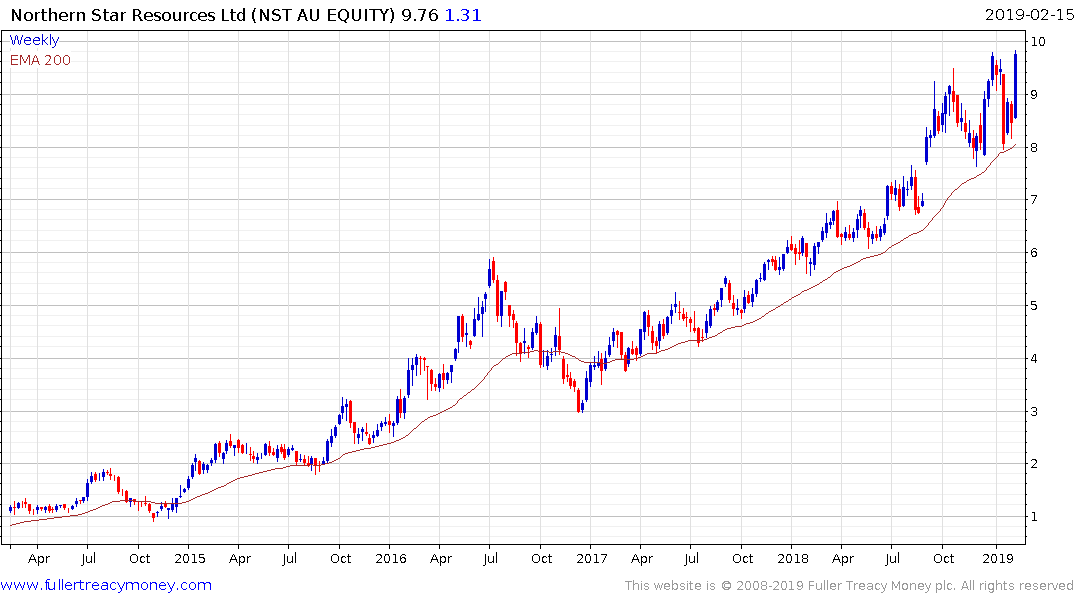This screenshot has width=1075, height=600.
Task: Click the '2018' x-axis label
Action: (x=793, y=558)
